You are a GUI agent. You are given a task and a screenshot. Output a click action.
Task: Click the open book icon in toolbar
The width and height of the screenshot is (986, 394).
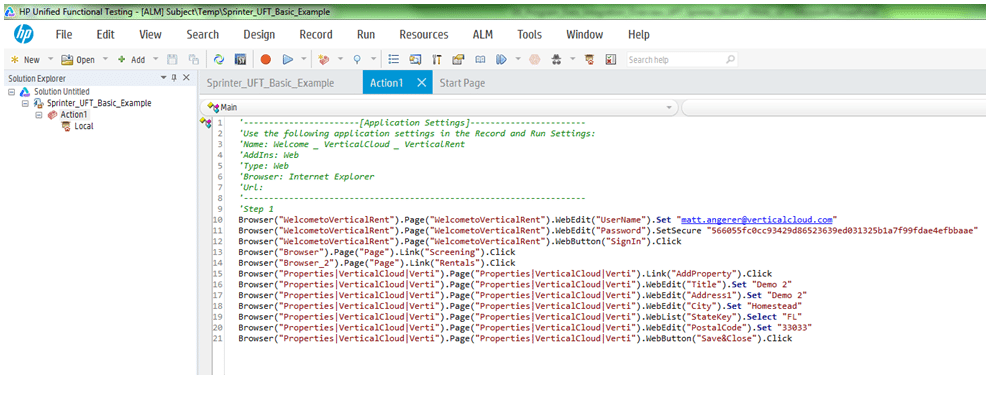click(x=480, y=60)
